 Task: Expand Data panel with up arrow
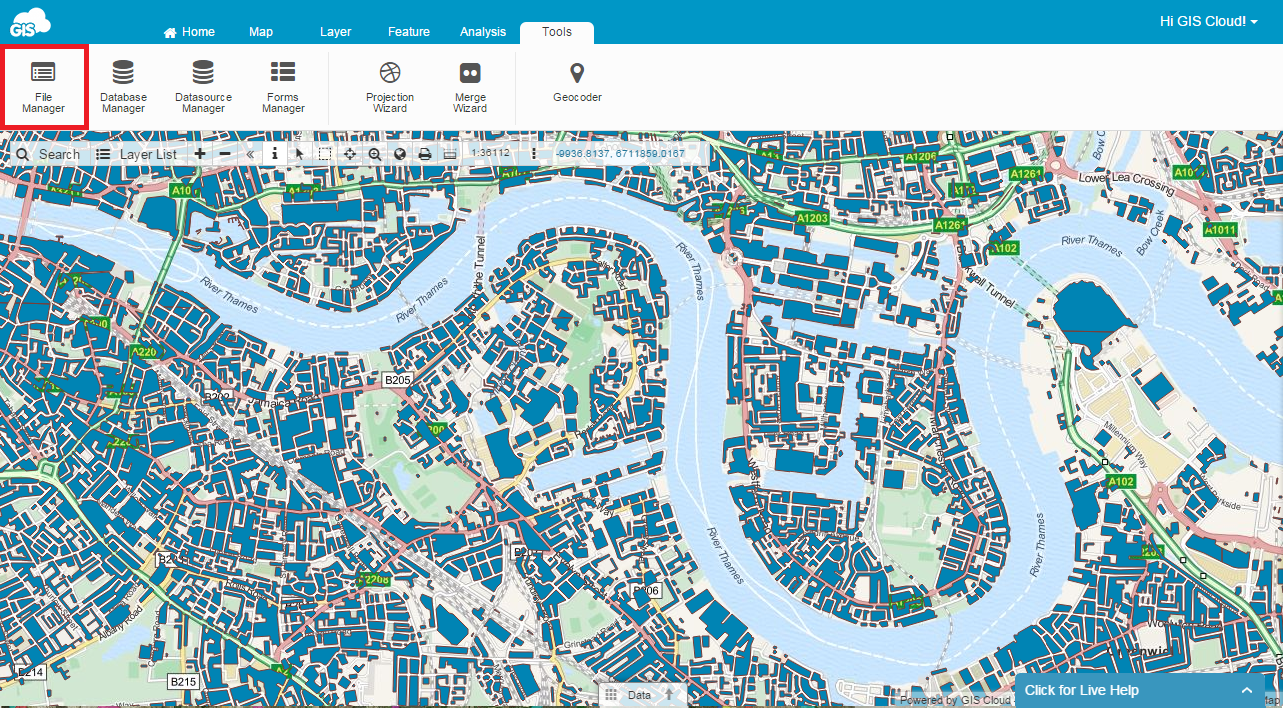click(x=669, y=695)
